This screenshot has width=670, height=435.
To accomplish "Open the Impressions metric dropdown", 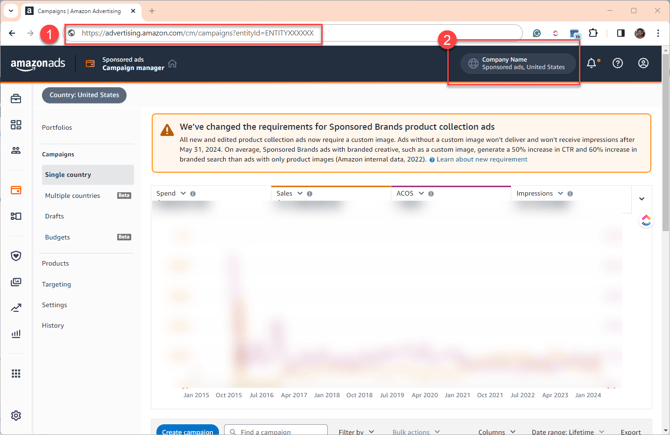I will (558, 193).
